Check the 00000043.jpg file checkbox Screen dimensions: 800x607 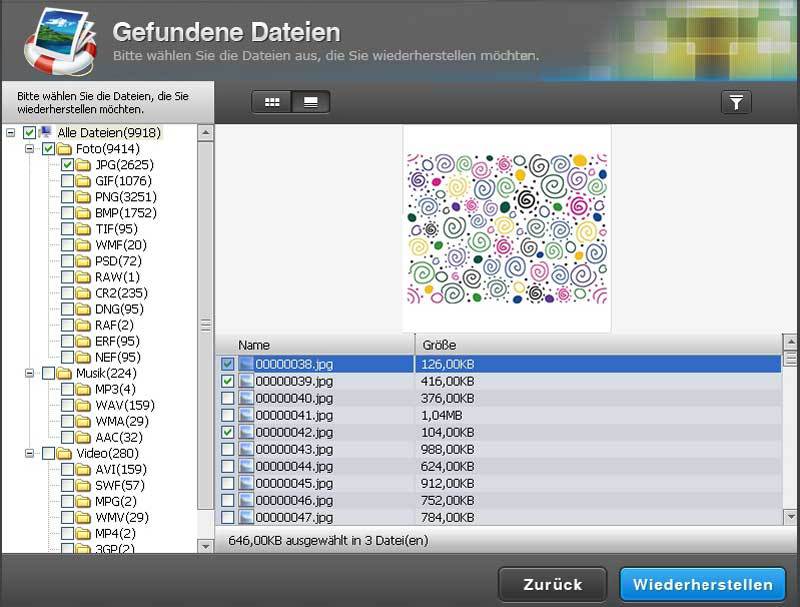tap(228, 449)
